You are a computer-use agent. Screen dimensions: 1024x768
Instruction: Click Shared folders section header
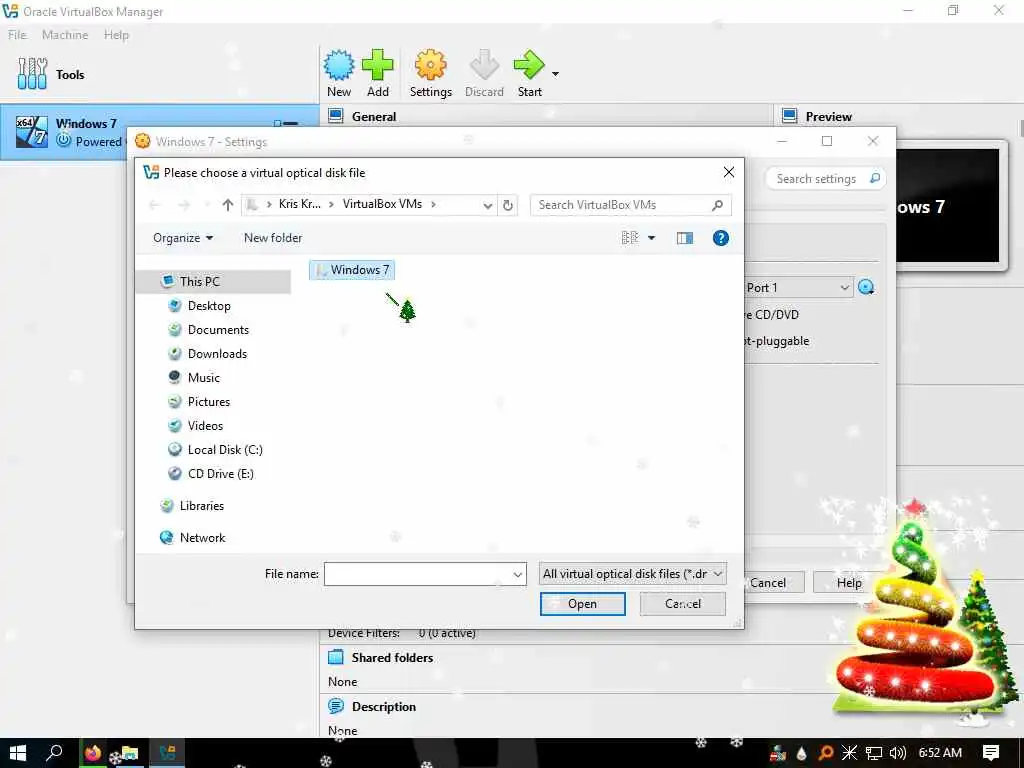[392, 658]
